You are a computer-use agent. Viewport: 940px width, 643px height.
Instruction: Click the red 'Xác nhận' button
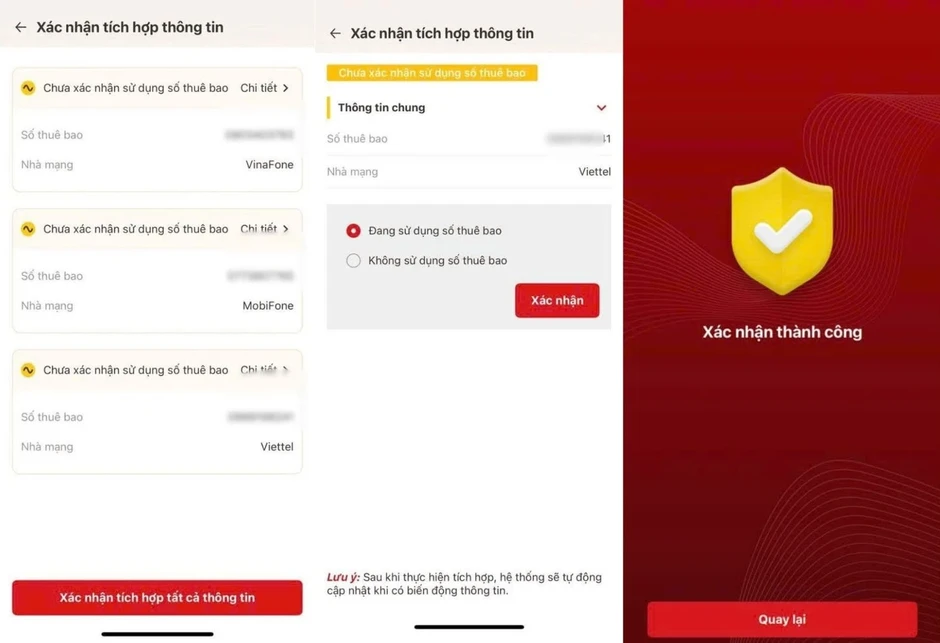pos(557,300)
